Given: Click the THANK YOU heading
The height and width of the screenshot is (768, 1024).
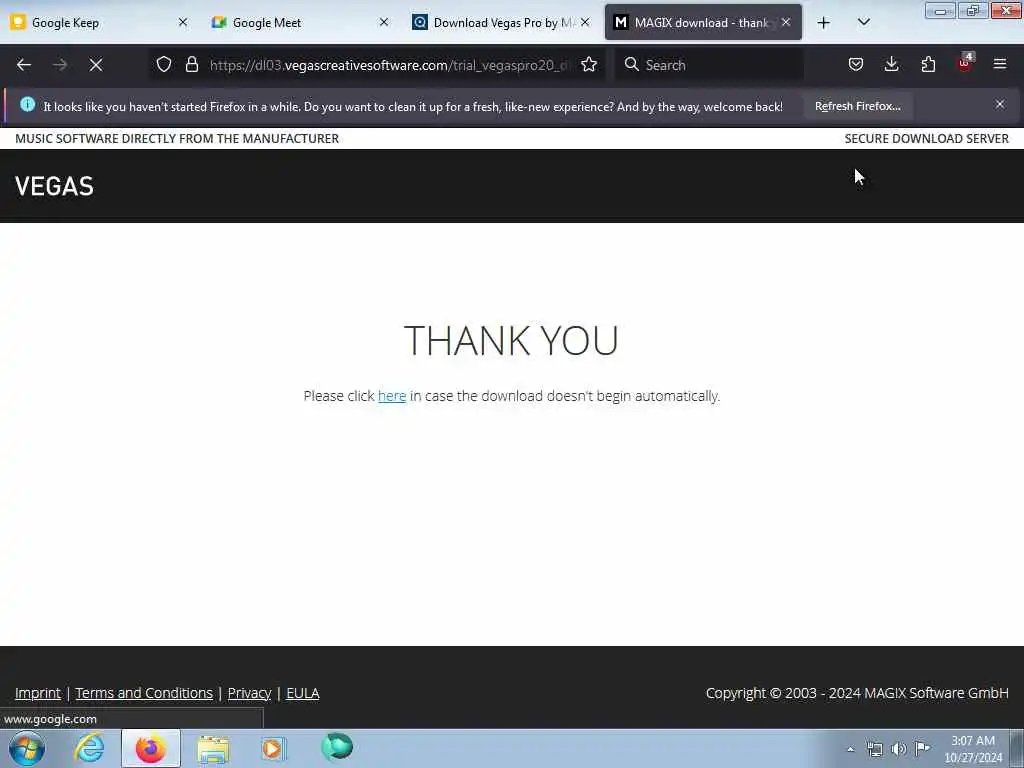Looking at the screenshot, I should click(x=511, y=340).
